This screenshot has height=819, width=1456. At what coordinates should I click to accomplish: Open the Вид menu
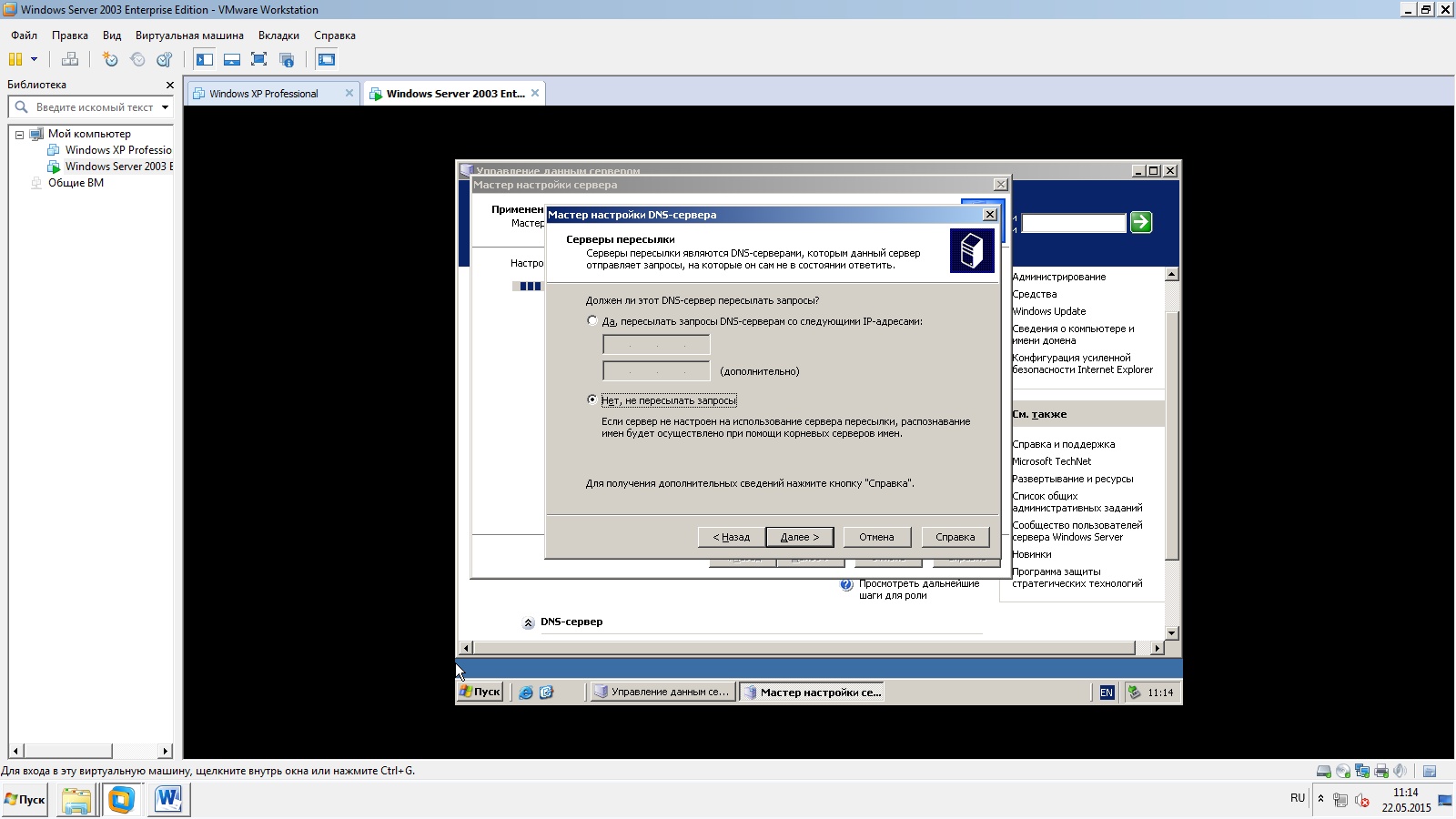point(112,35)
